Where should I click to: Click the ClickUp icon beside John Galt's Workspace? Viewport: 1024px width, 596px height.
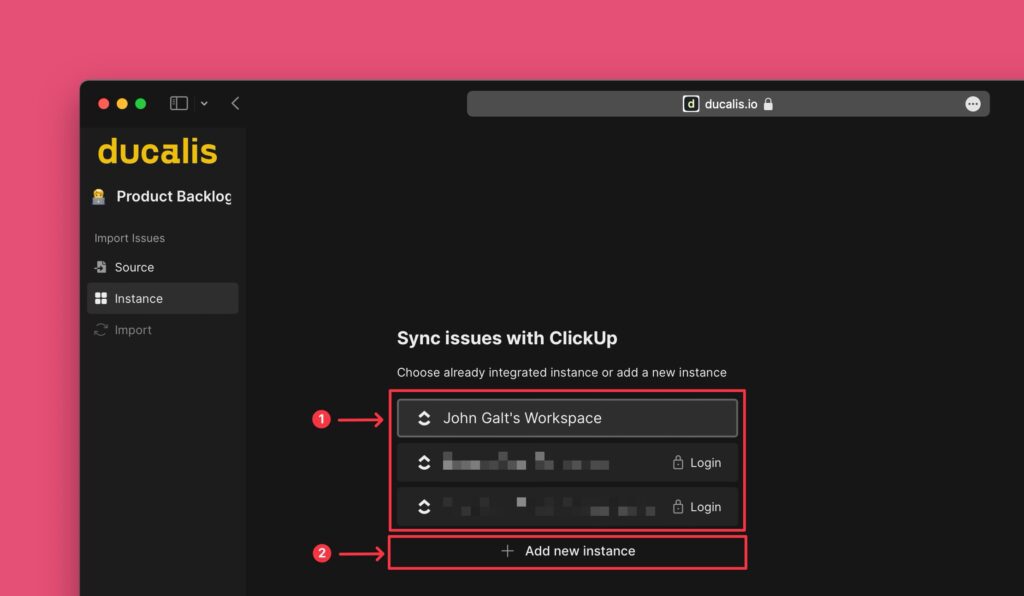423,418
